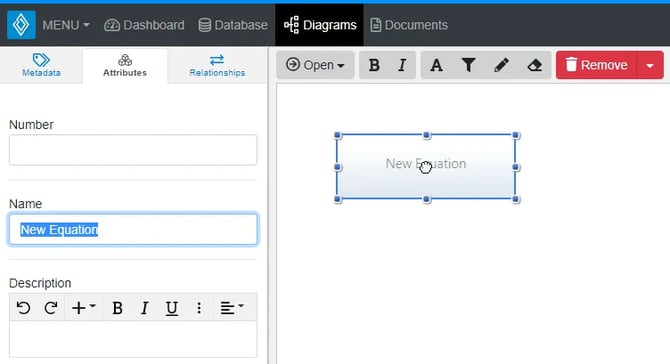The image size is (670, 364).
Task: Undo in the Description editor
Action: pos(24,308)
